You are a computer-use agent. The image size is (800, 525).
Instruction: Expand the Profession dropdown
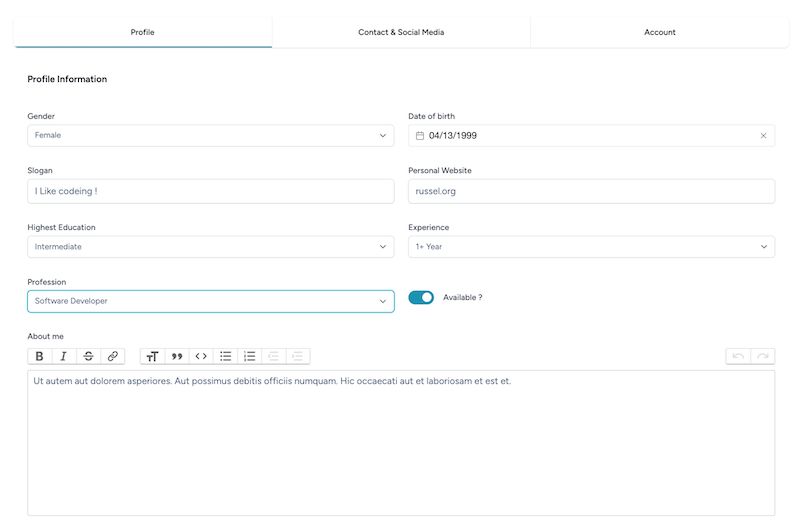tap(211, 302)
